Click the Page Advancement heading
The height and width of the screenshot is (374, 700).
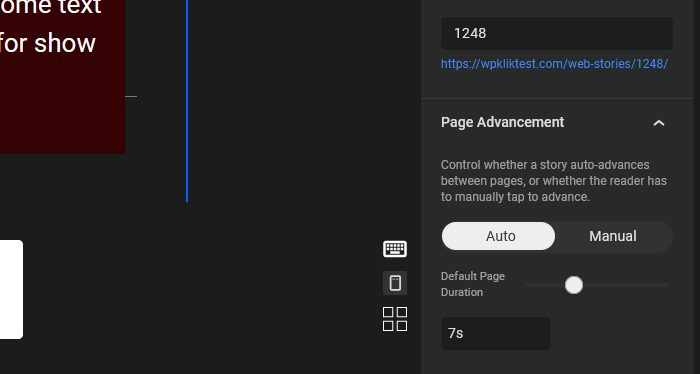pos(502,122)
